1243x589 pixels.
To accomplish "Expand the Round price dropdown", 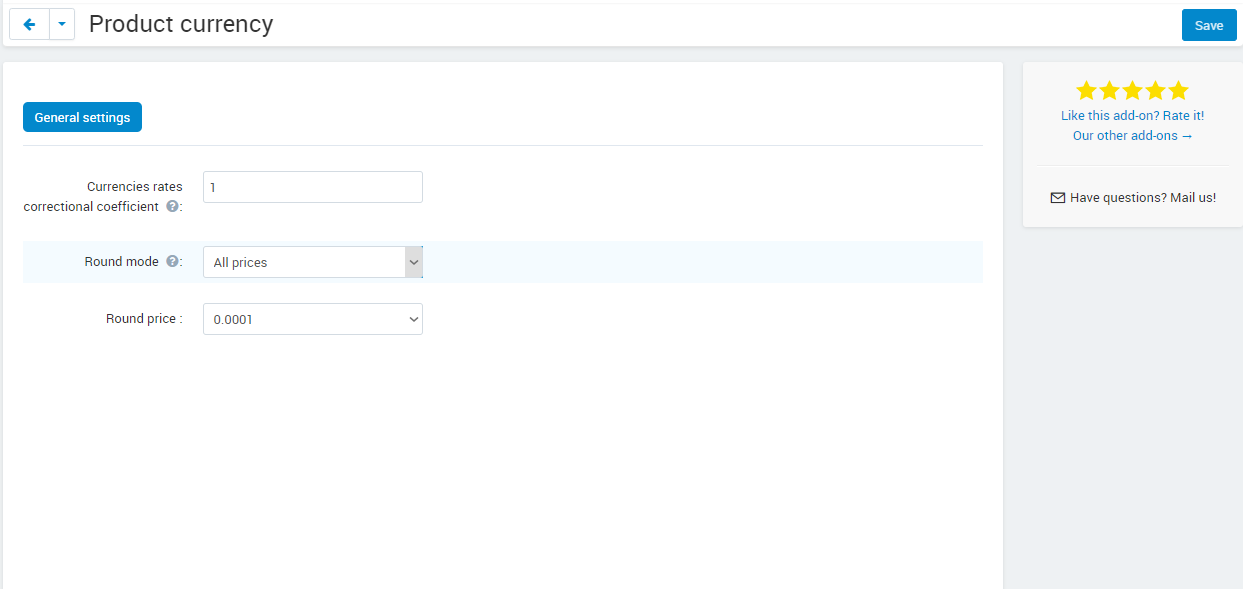I will tap(313, 319).
